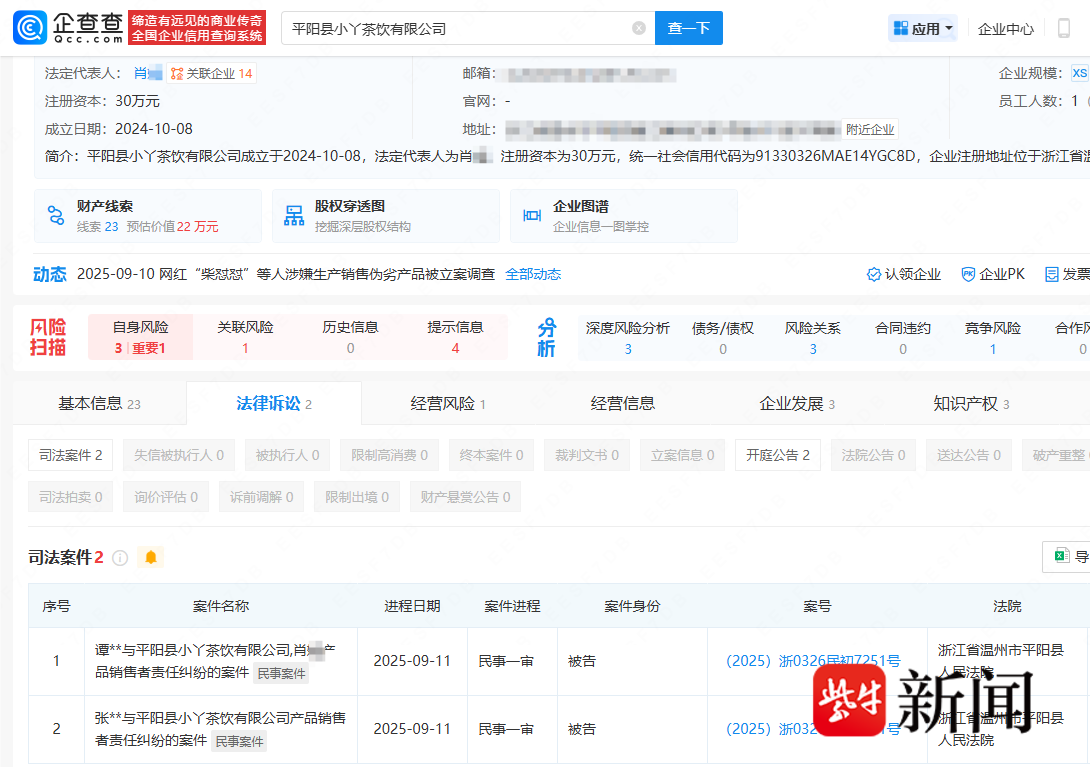Click the 企业PK shield icon
The height and width of the screenshot is (767, 1090).
coord(968,275)
